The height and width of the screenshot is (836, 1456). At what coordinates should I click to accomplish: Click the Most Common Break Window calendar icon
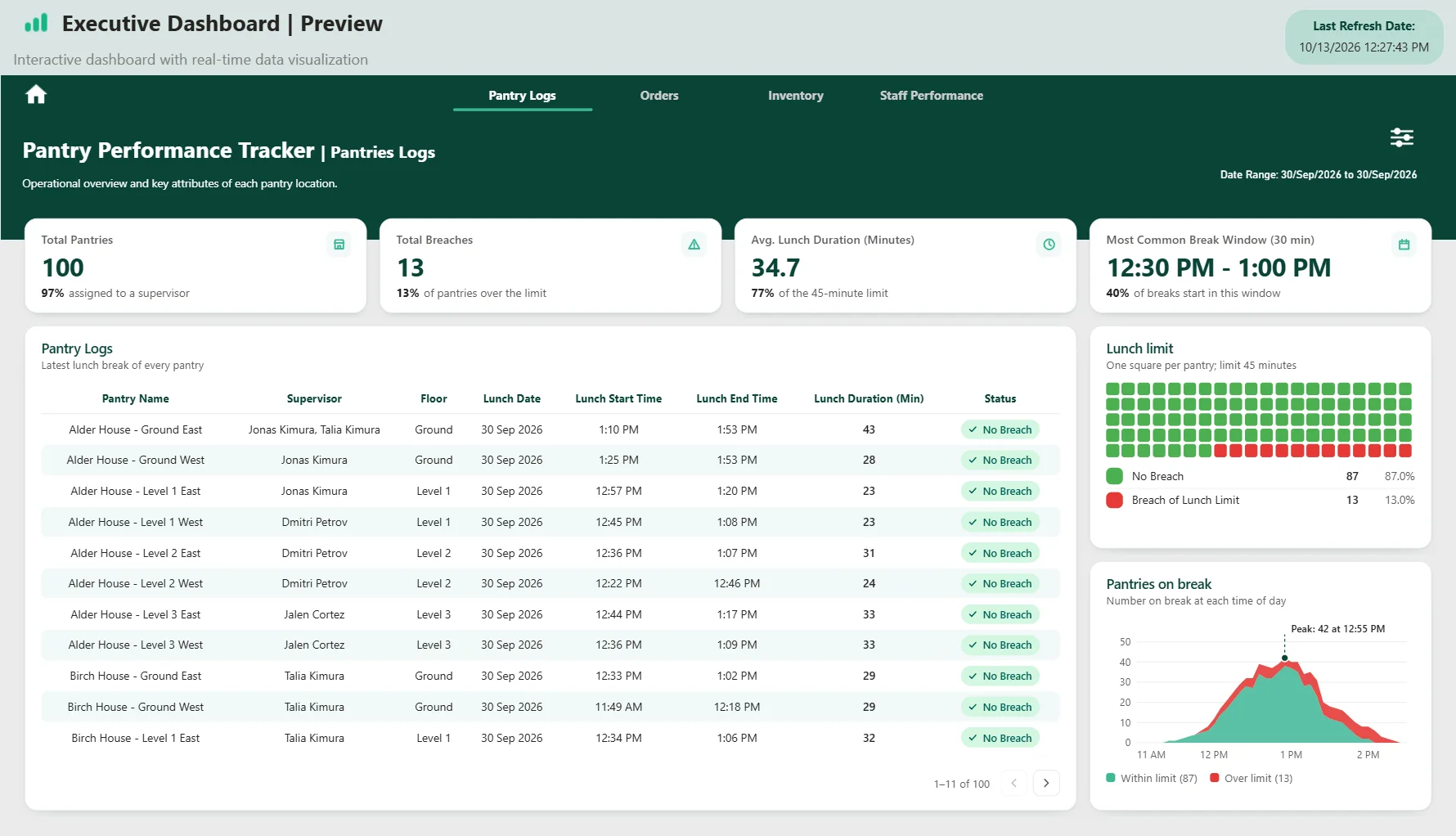[1404, 245]
